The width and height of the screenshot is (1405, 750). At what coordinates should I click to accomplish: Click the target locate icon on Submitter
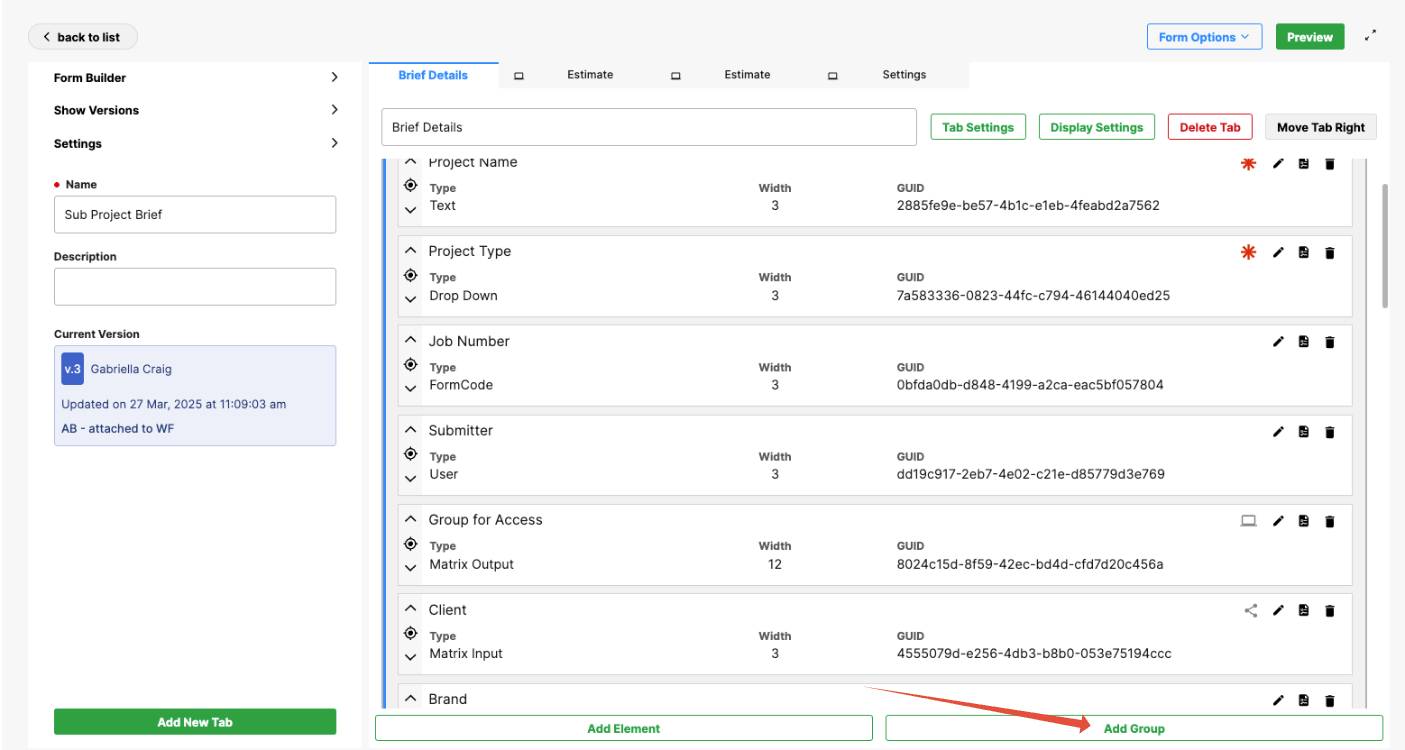pyautogui.click(x=410, y=454)
